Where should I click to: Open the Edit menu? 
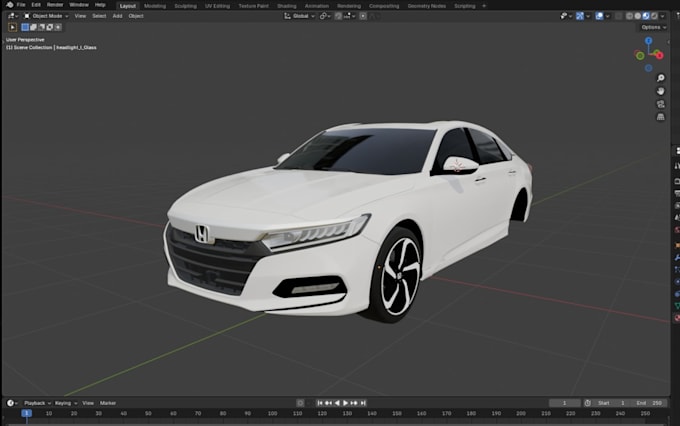pos(36,5)
